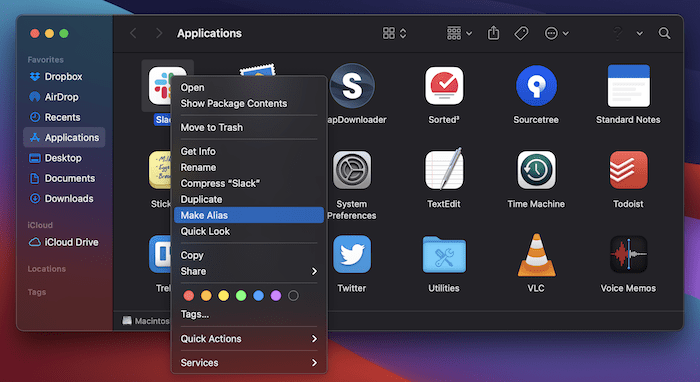The width and height of the screenshot is (700, 382).
Task: Apply the green tag color
Action: tap(241, 295)
